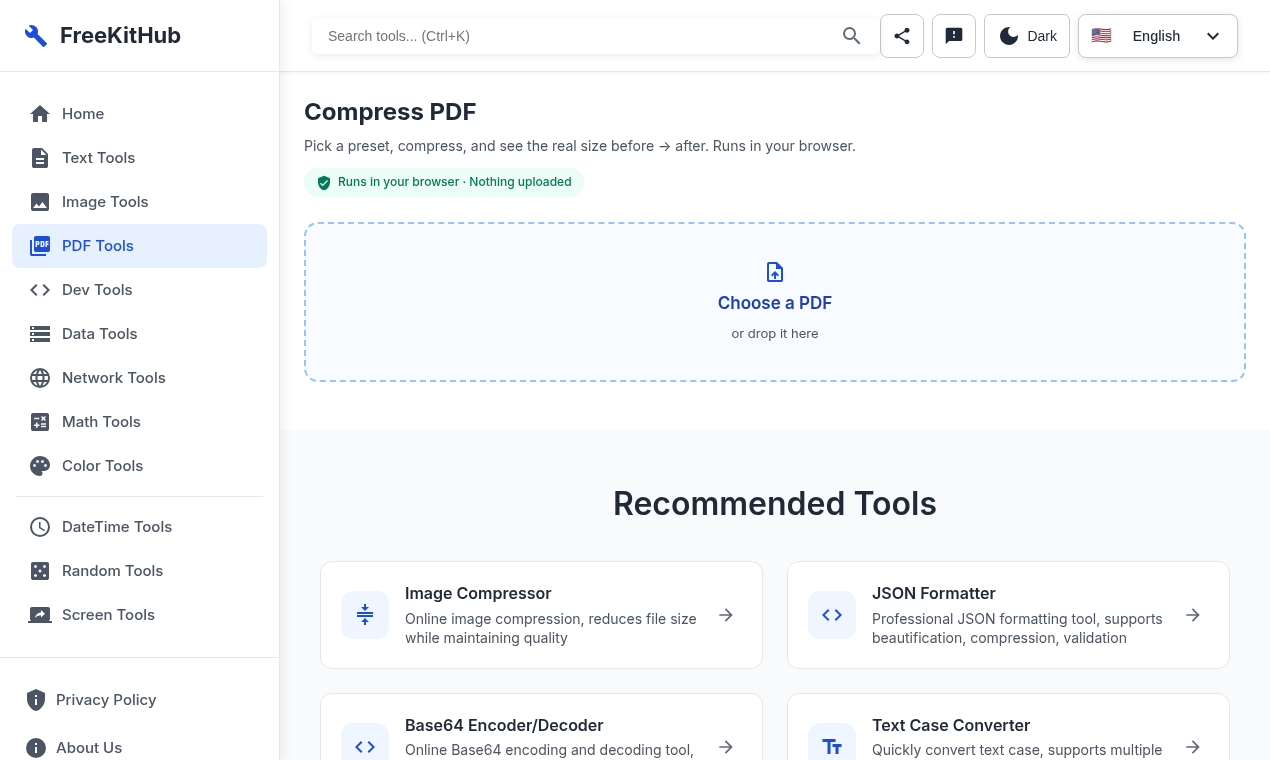Switch to Dark theme
Image resolution: width=1270 pixels, height=760 pixels.
[x=1027, y=36]
